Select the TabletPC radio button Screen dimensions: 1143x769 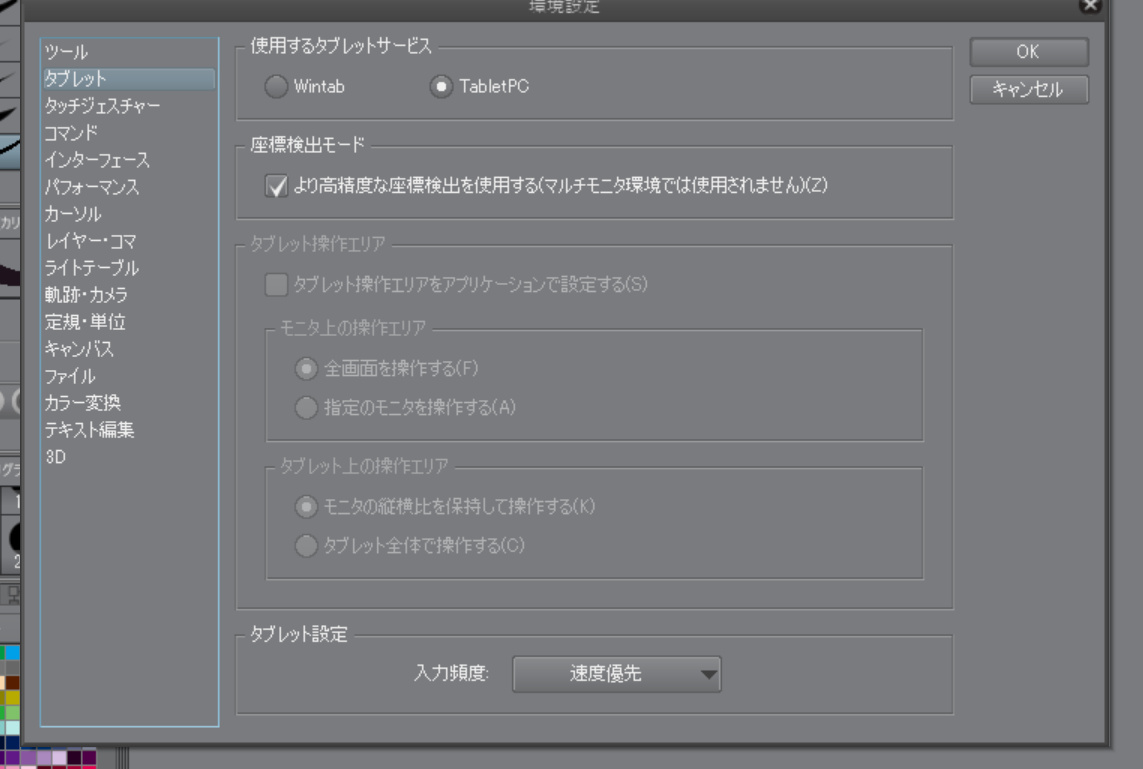pos(441,87)
